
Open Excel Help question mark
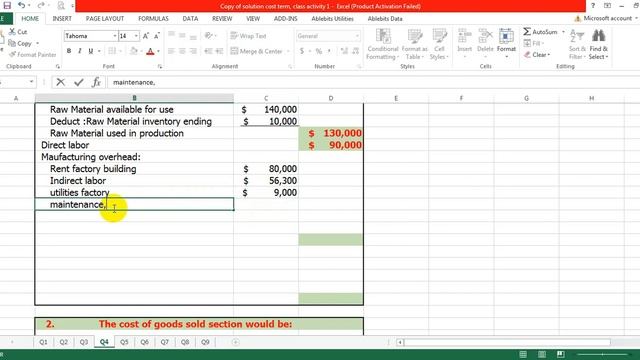tap(593, 5)
